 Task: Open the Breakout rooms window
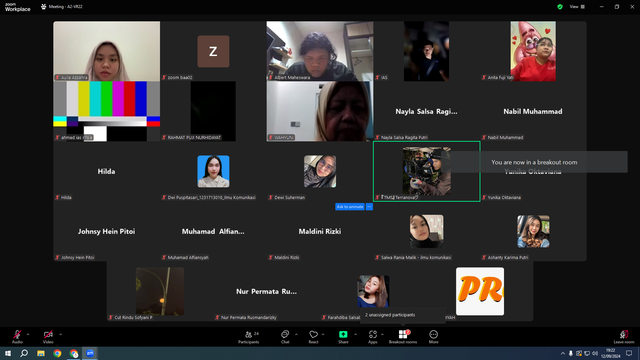point(403,337)
